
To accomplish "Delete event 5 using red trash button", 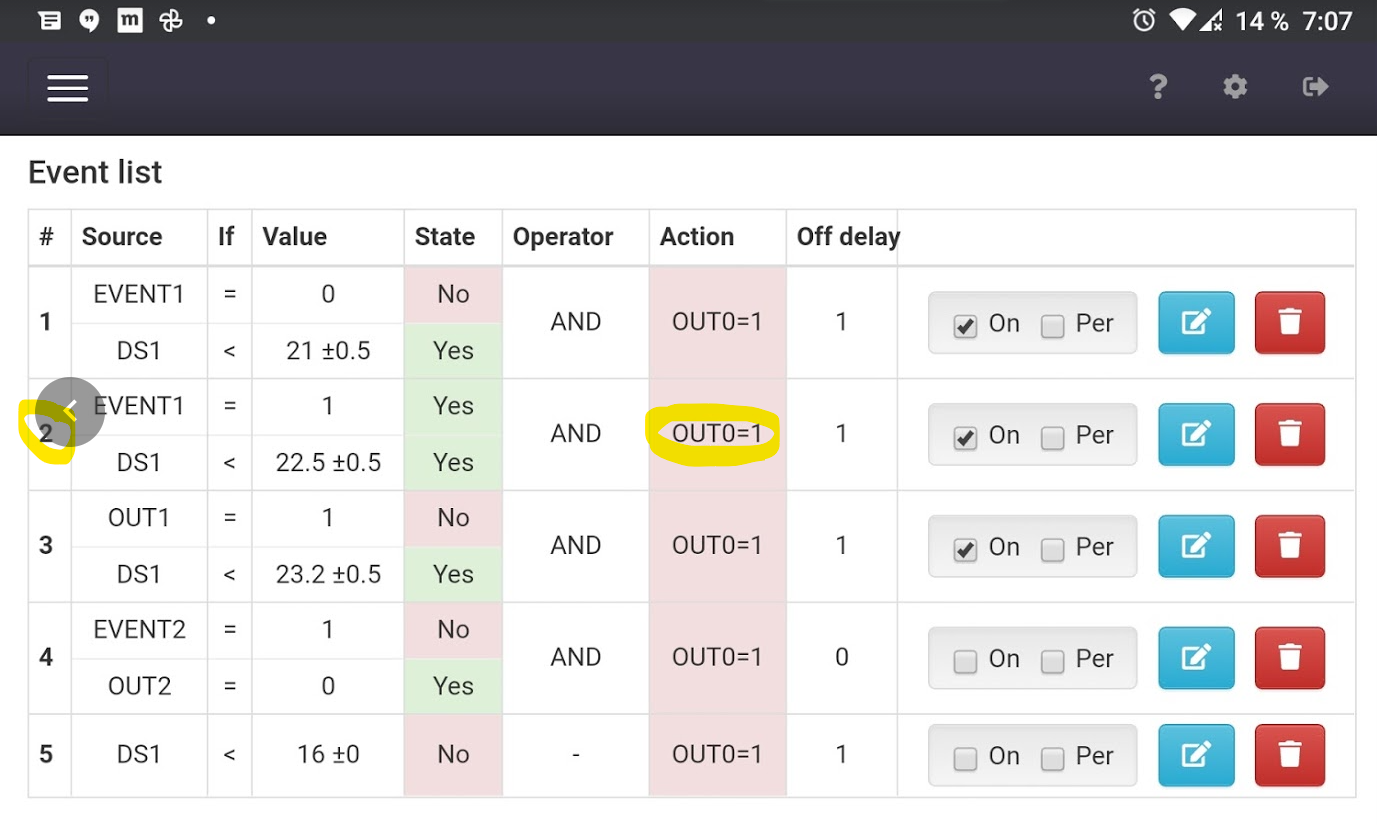I will coord(1290,755).
